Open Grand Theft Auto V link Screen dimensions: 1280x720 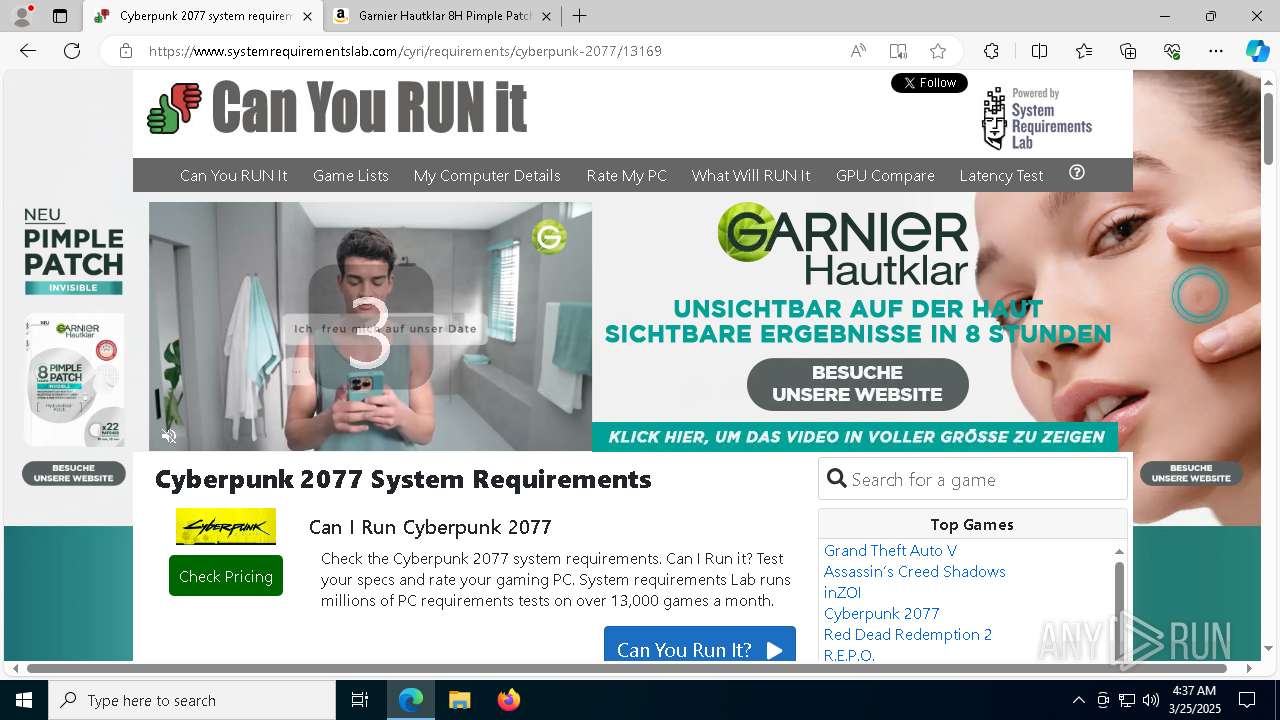pyautogui.click(x=890, y=550)
